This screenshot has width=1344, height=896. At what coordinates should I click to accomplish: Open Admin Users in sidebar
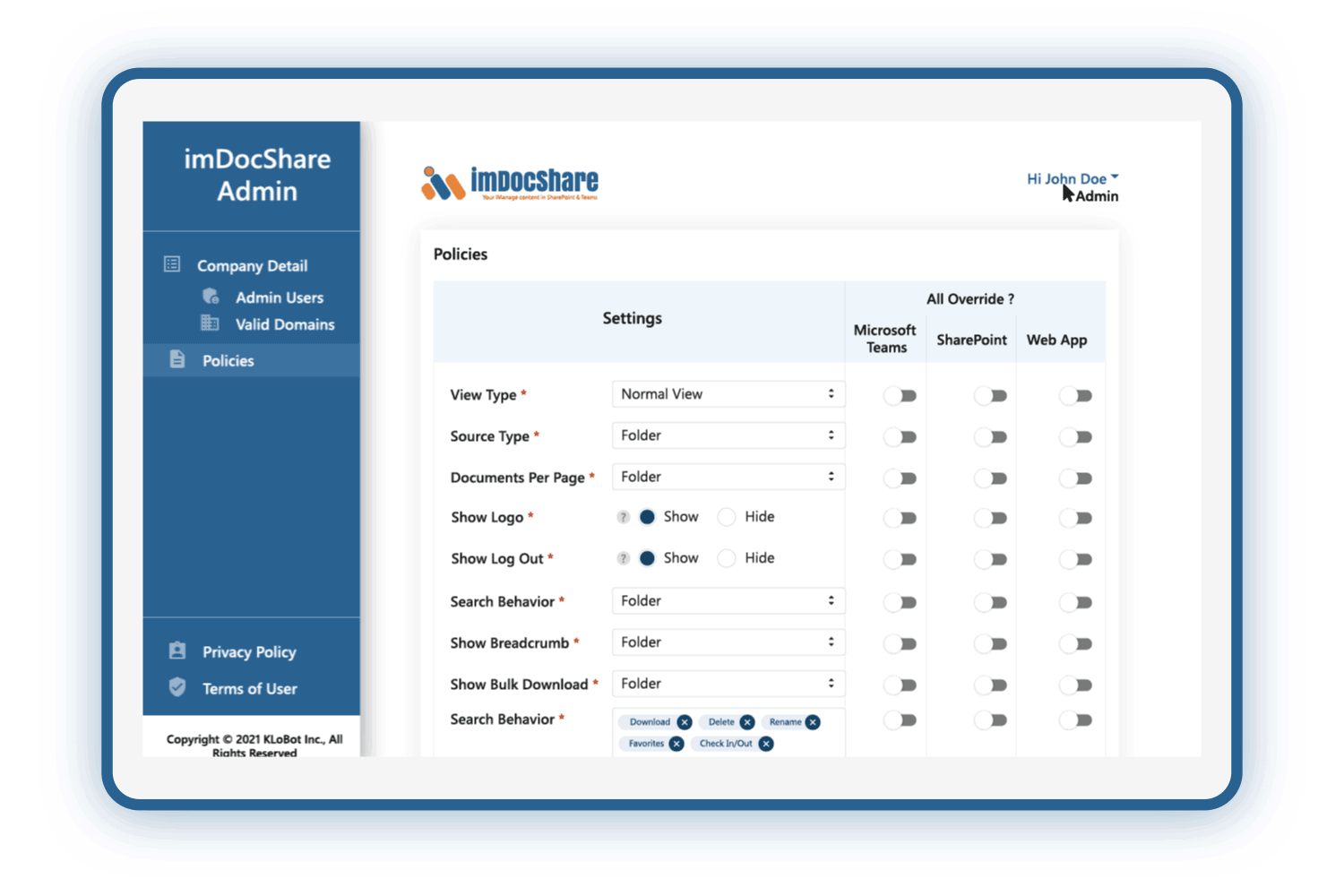pyautogui.click(x=280, y=297)
